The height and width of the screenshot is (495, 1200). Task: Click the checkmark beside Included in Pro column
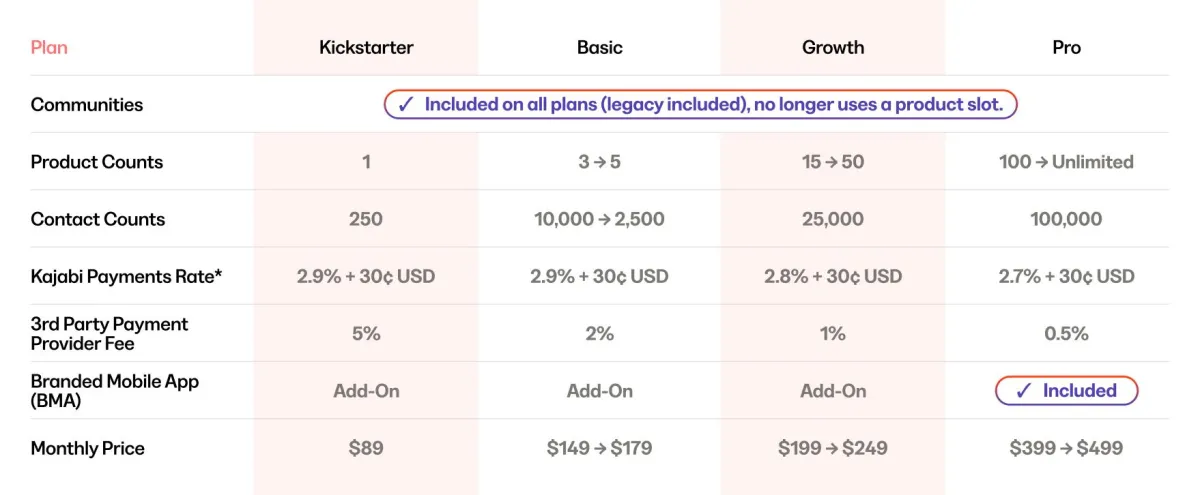1023,391
